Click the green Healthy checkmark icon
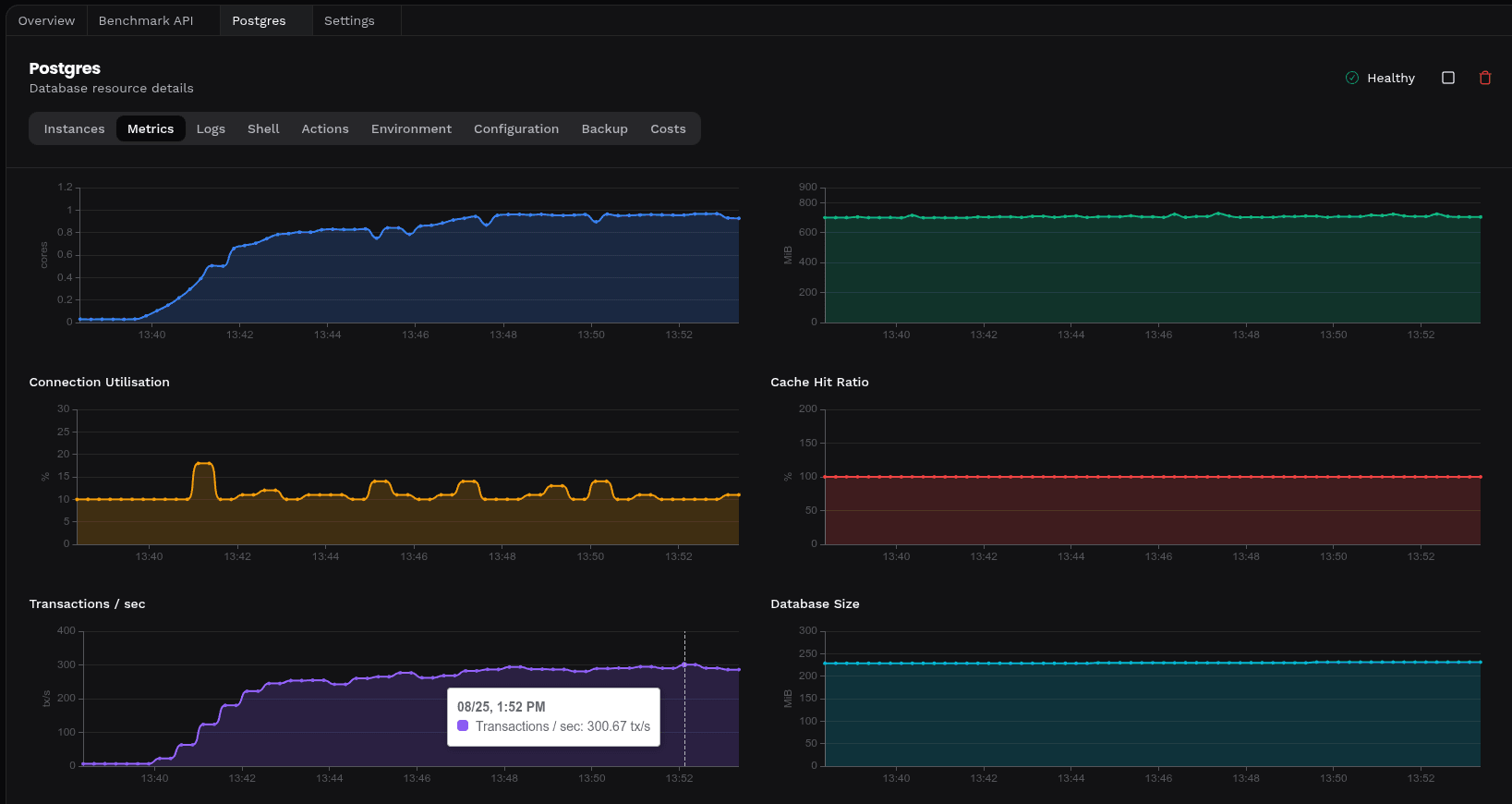 point(1352,78)
